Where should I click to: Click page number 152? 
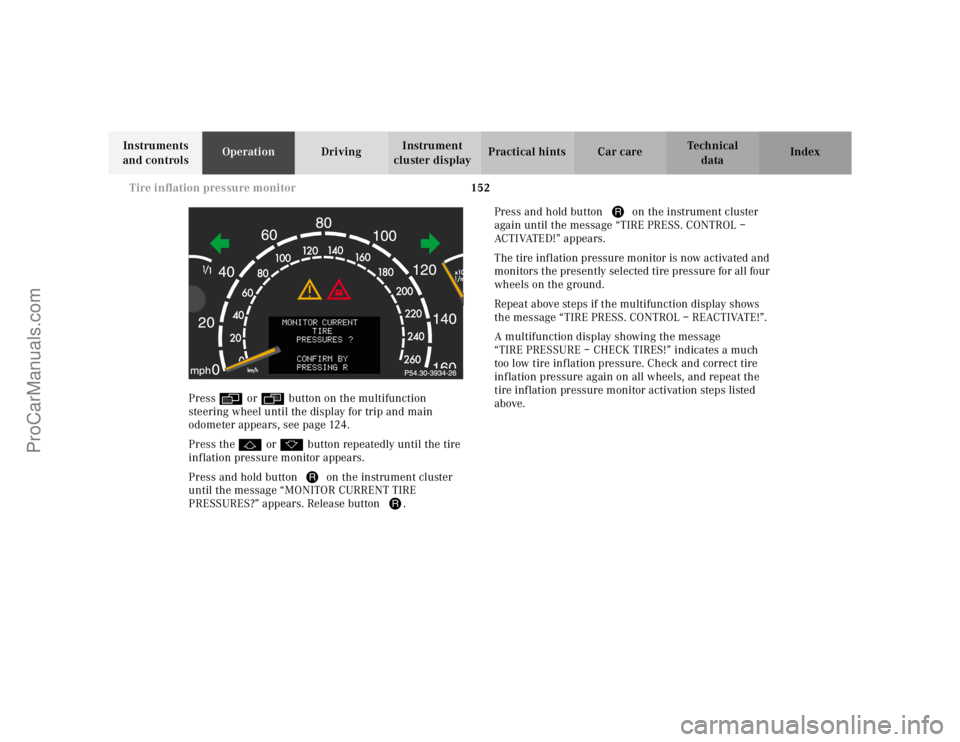481,188
